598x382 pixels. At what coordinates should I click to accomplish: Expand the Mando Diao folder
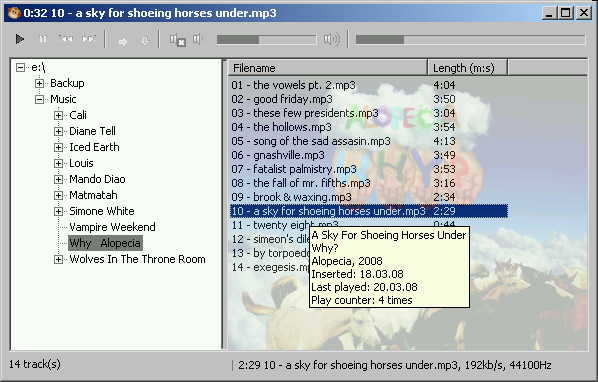(58, 179)
